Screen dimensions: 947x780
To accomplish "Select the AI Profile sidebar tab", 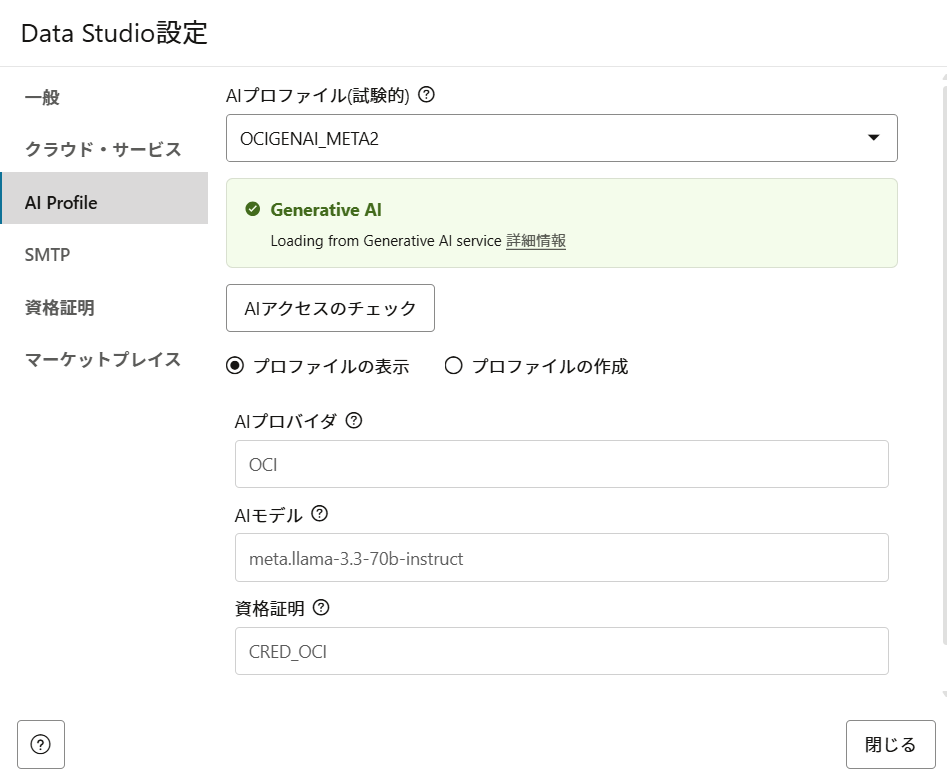I will point(104,202).
